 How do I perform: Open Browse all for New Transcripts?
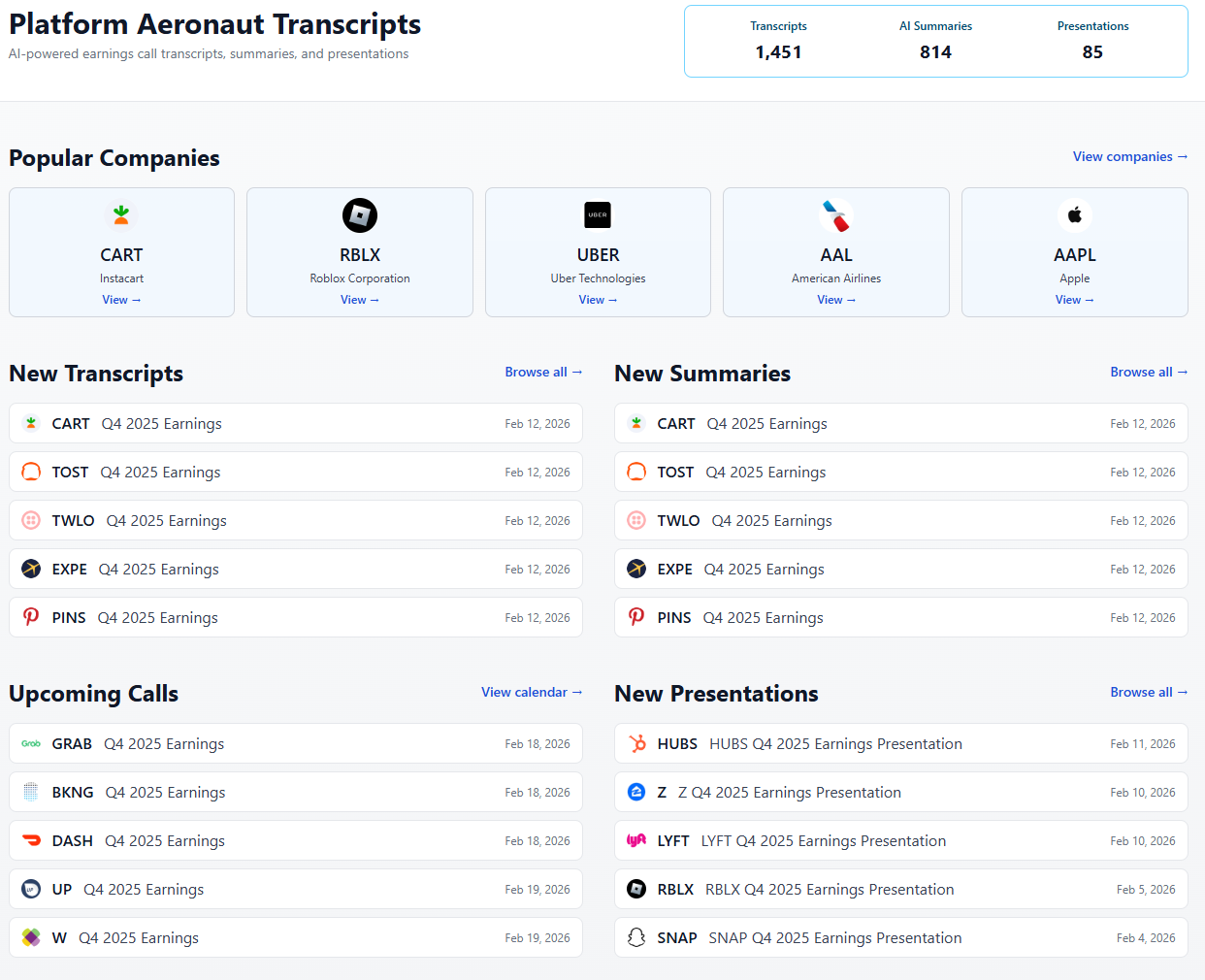(x=543, y=372)
